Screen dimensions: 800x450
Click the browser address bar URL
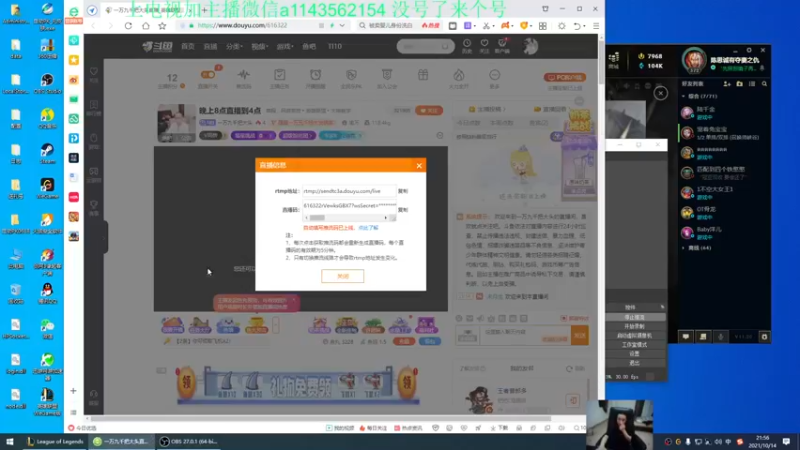(243, 26)
